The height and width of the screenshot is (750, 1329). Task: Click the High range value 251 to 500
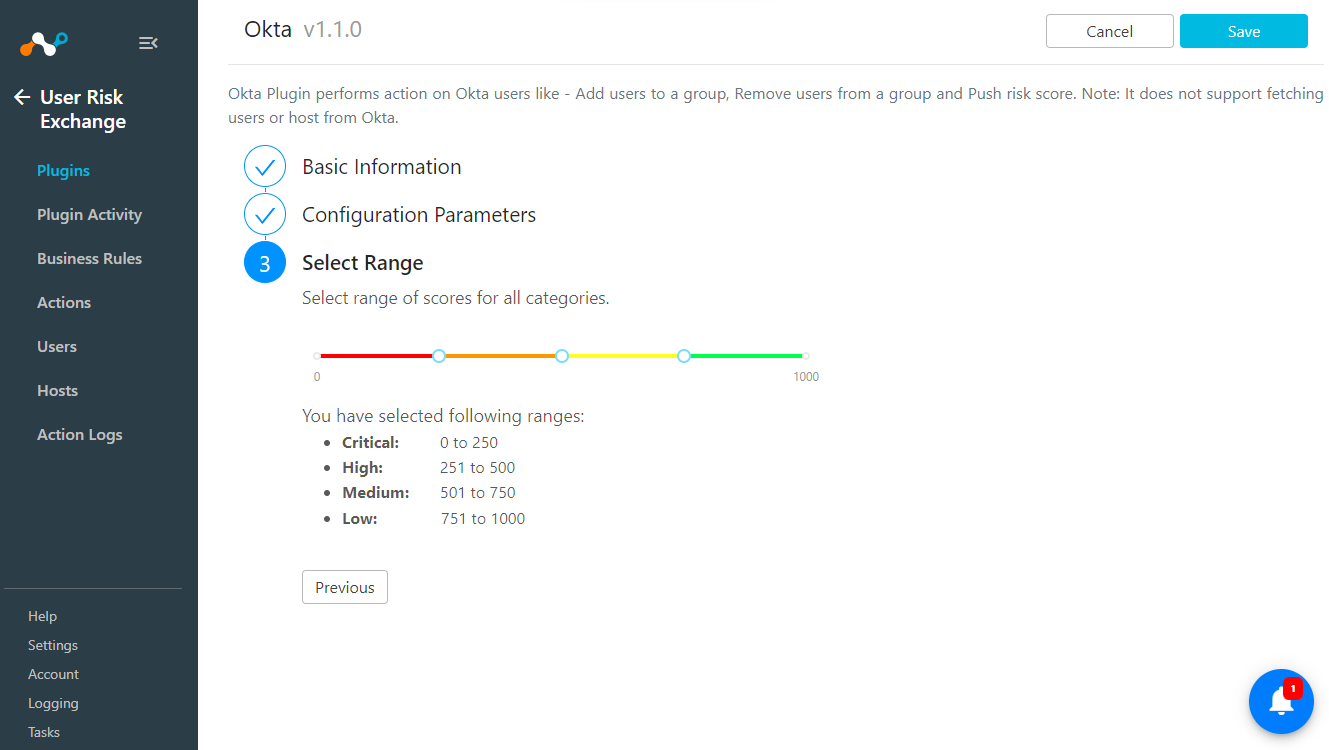478,468
